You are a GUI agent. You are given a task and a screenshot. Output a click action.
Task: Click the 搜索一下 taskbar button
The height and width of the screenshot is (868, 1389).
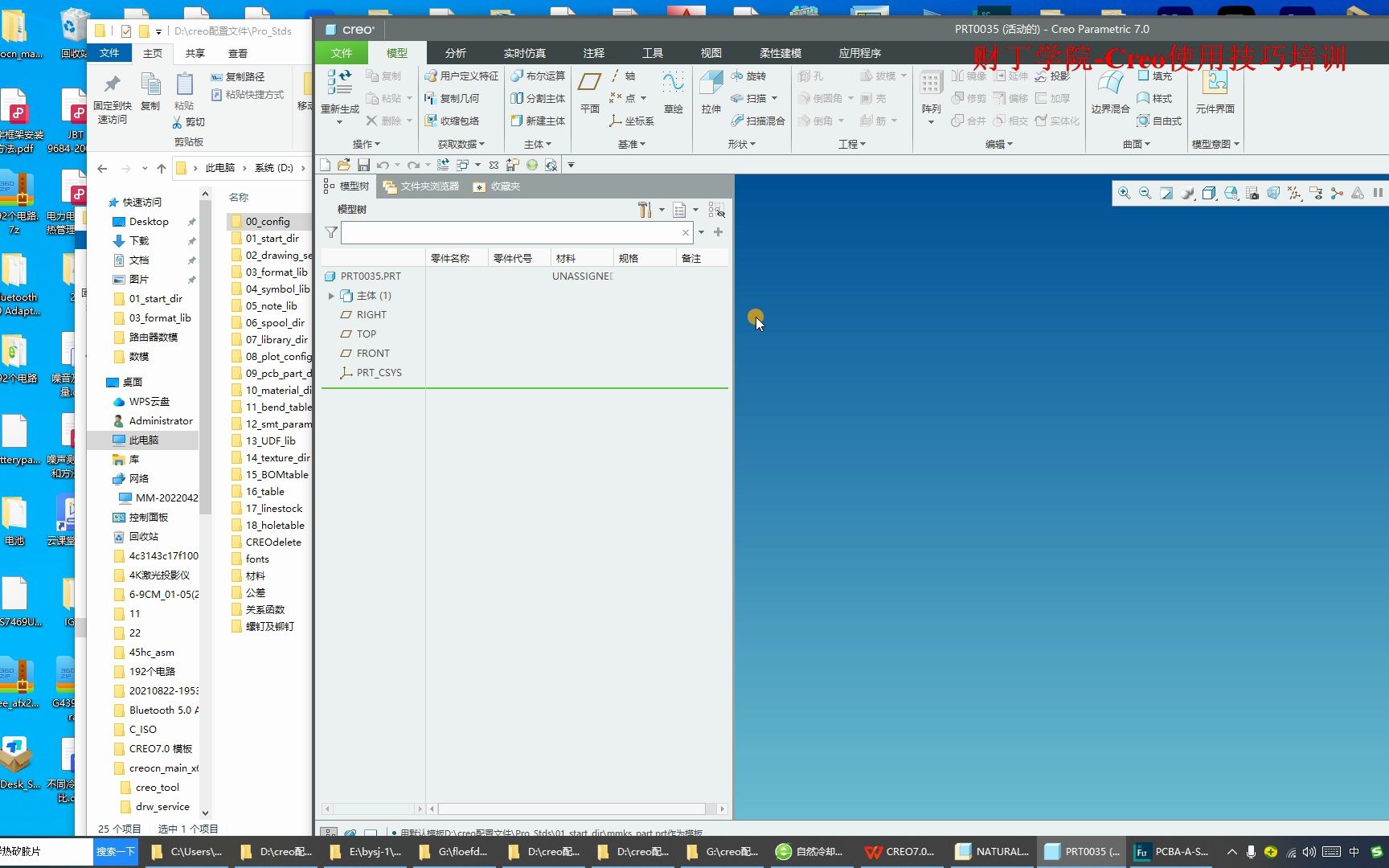point(116,851)
